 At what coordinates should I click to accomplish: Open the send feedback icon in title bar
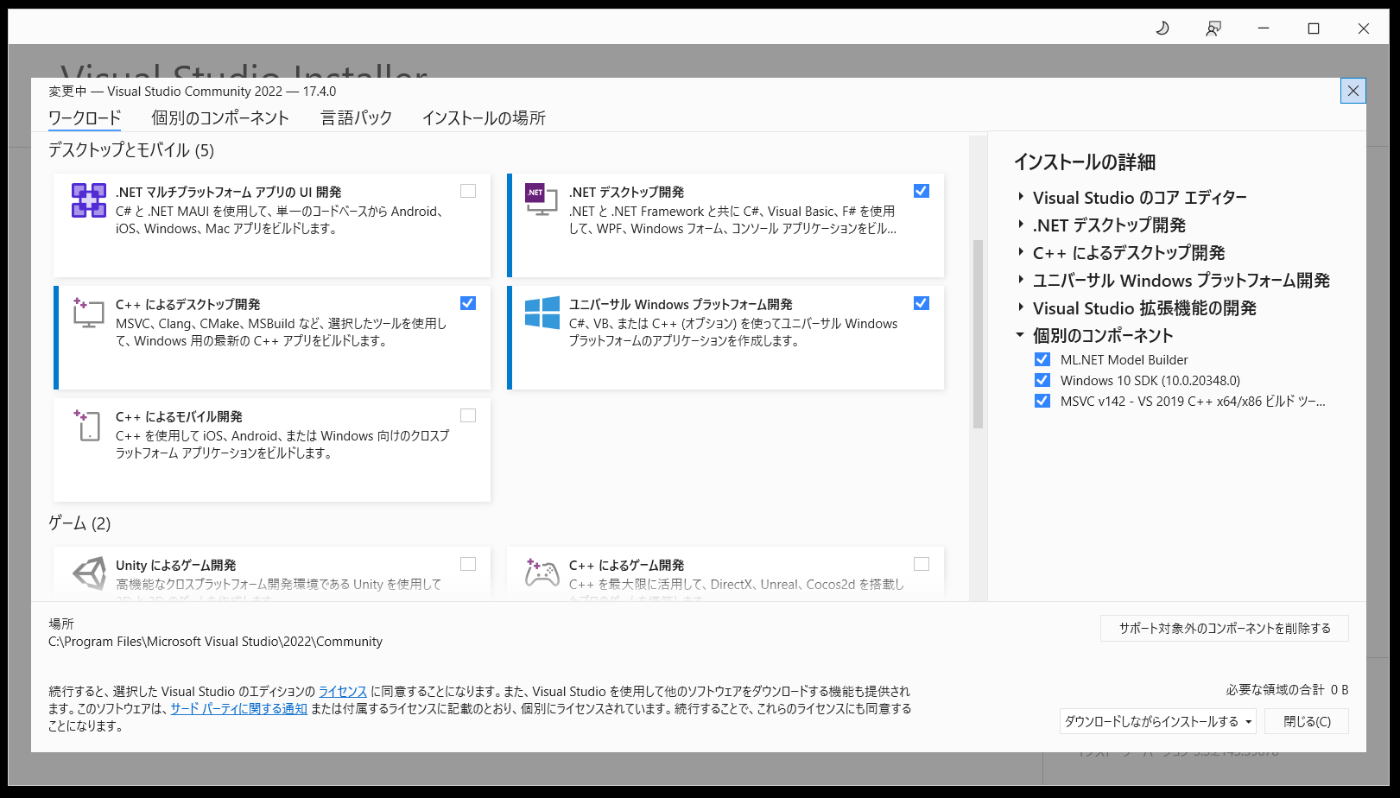tap(1213, 28)
